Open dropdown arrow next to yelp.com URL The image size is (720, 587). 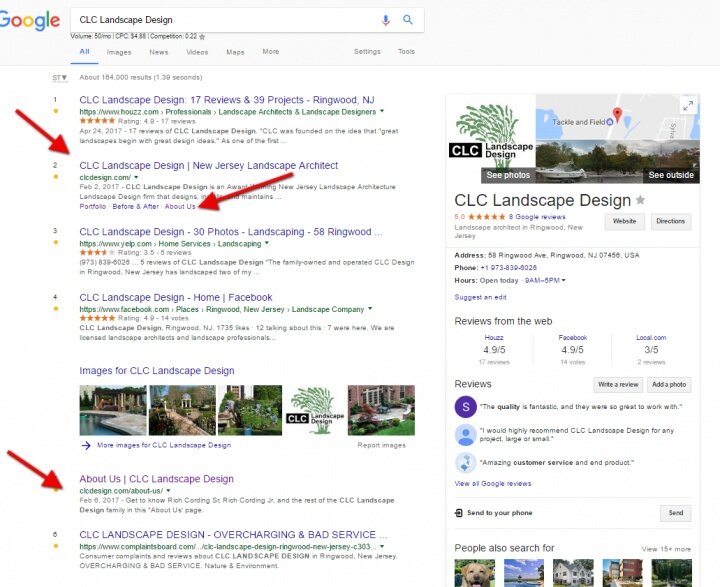[x=267, y=243]
